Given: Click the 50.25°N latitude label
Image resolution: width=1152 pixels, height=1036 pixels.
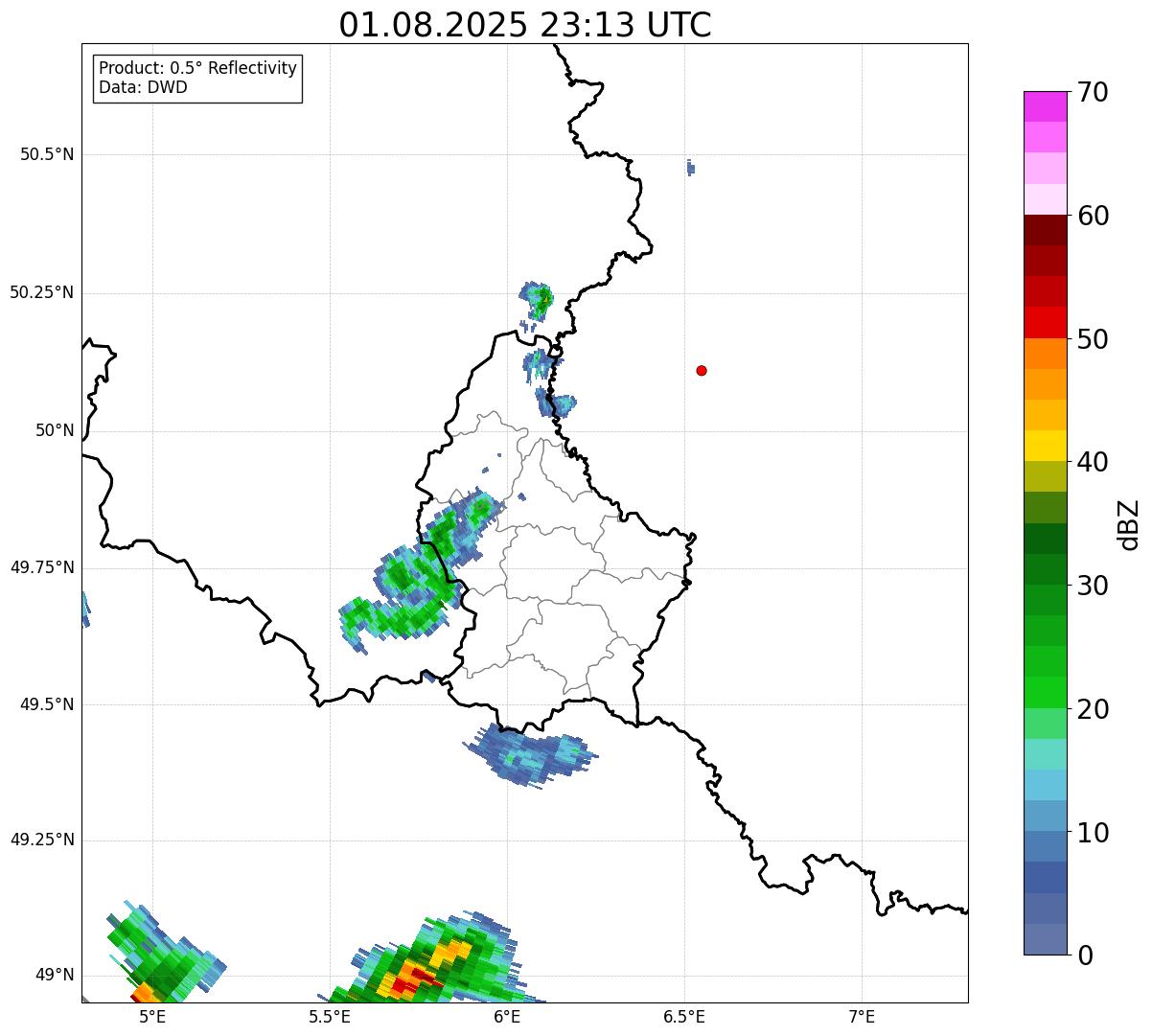Looking at the screenshot, I should (42, 292).
